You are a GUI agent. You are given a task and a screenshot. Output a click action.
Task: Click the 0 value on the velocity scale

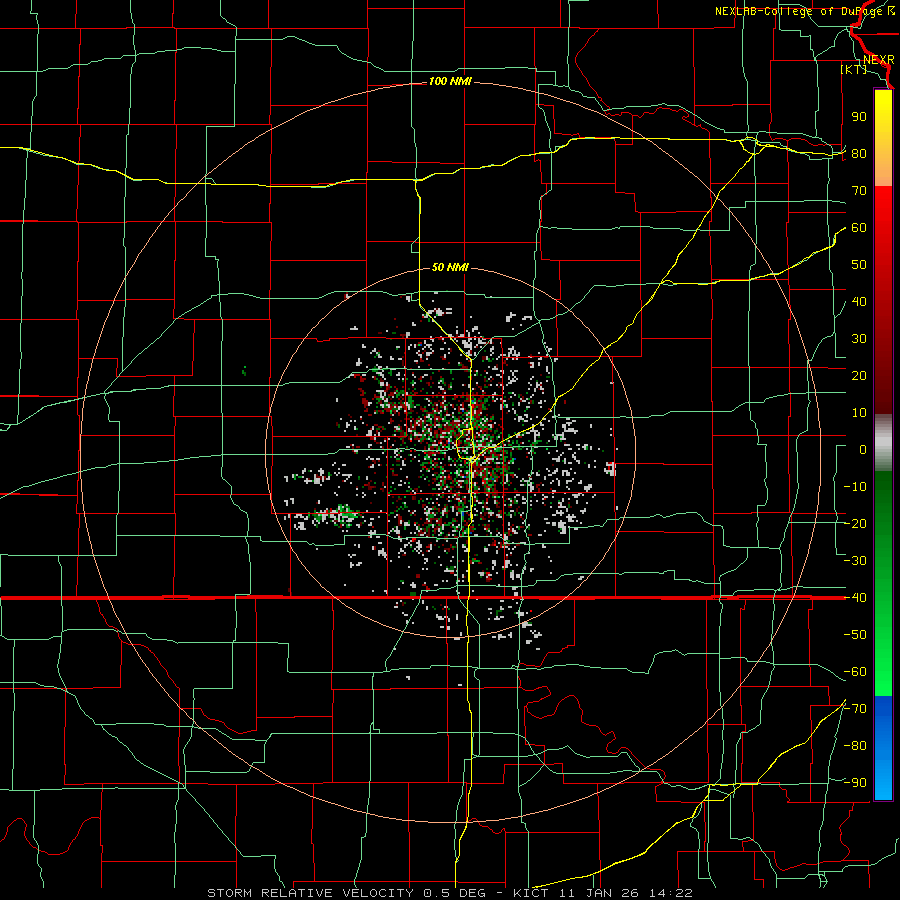tap(863, 449)
